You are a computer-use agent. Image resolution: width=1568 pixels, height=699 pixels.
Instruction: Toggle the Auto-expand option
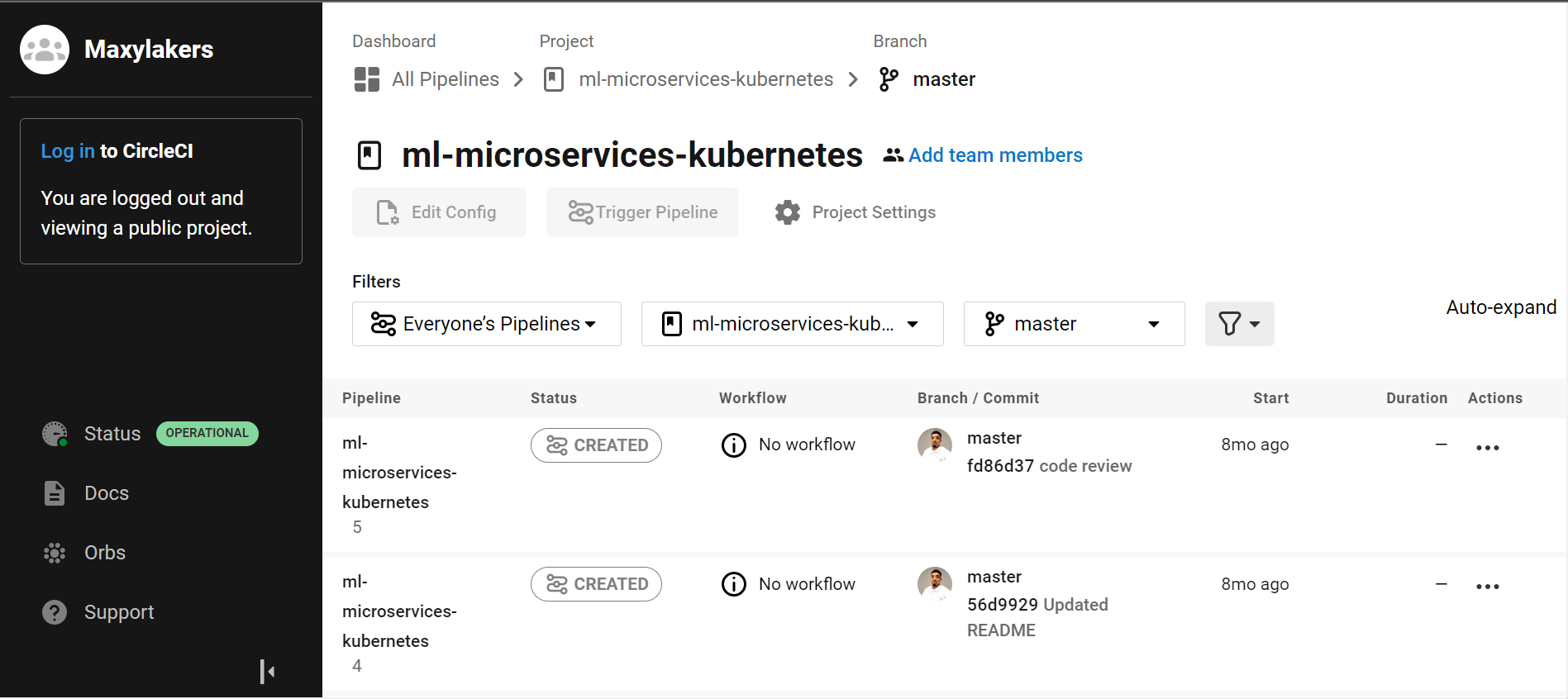click(1500, 307)
